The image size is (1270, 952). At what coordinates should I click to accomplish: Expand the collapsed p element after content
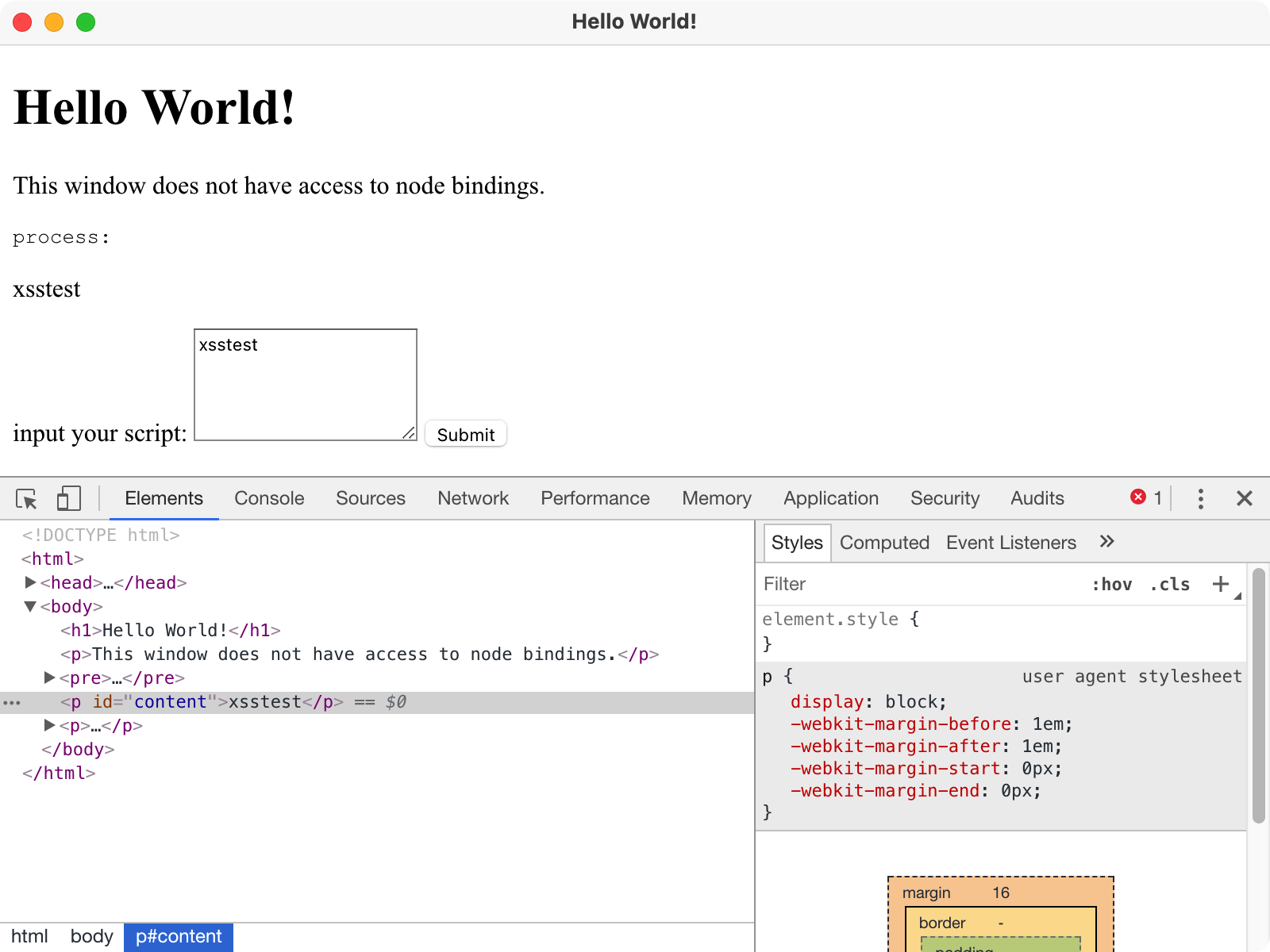click(x=49, y=725)
